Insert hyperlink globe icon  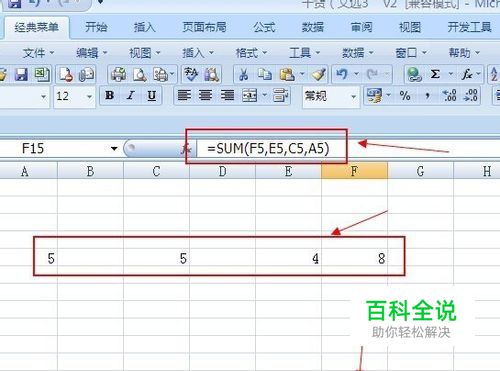coord(414,74)
